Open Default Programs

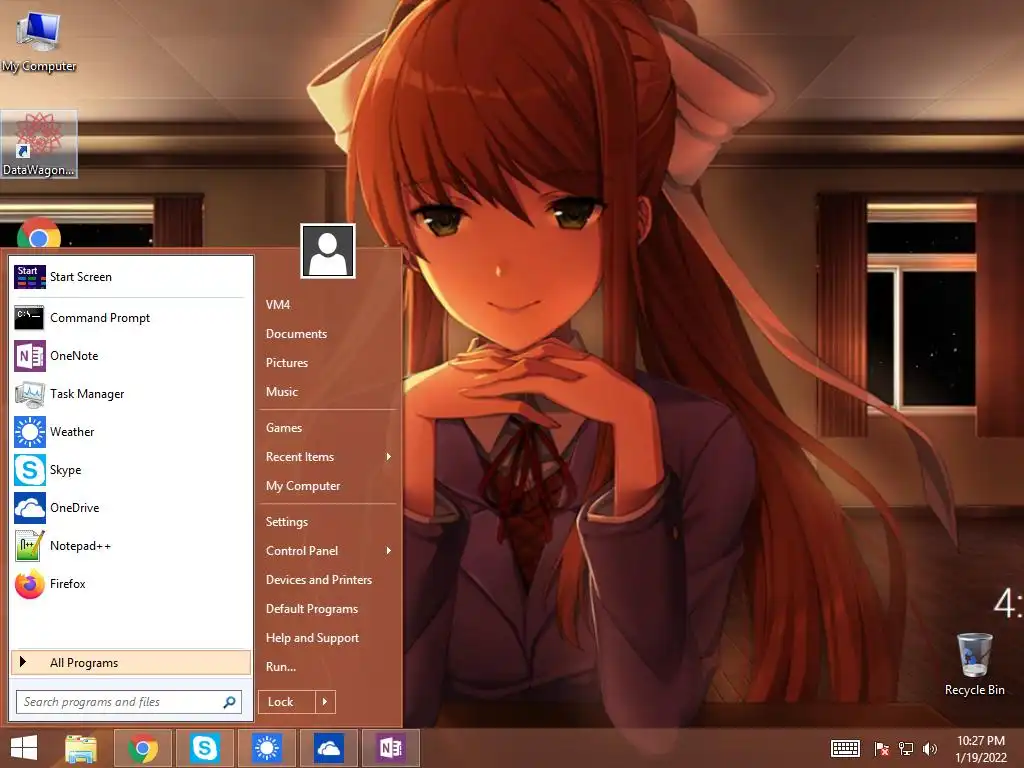(x=312, y=609)
